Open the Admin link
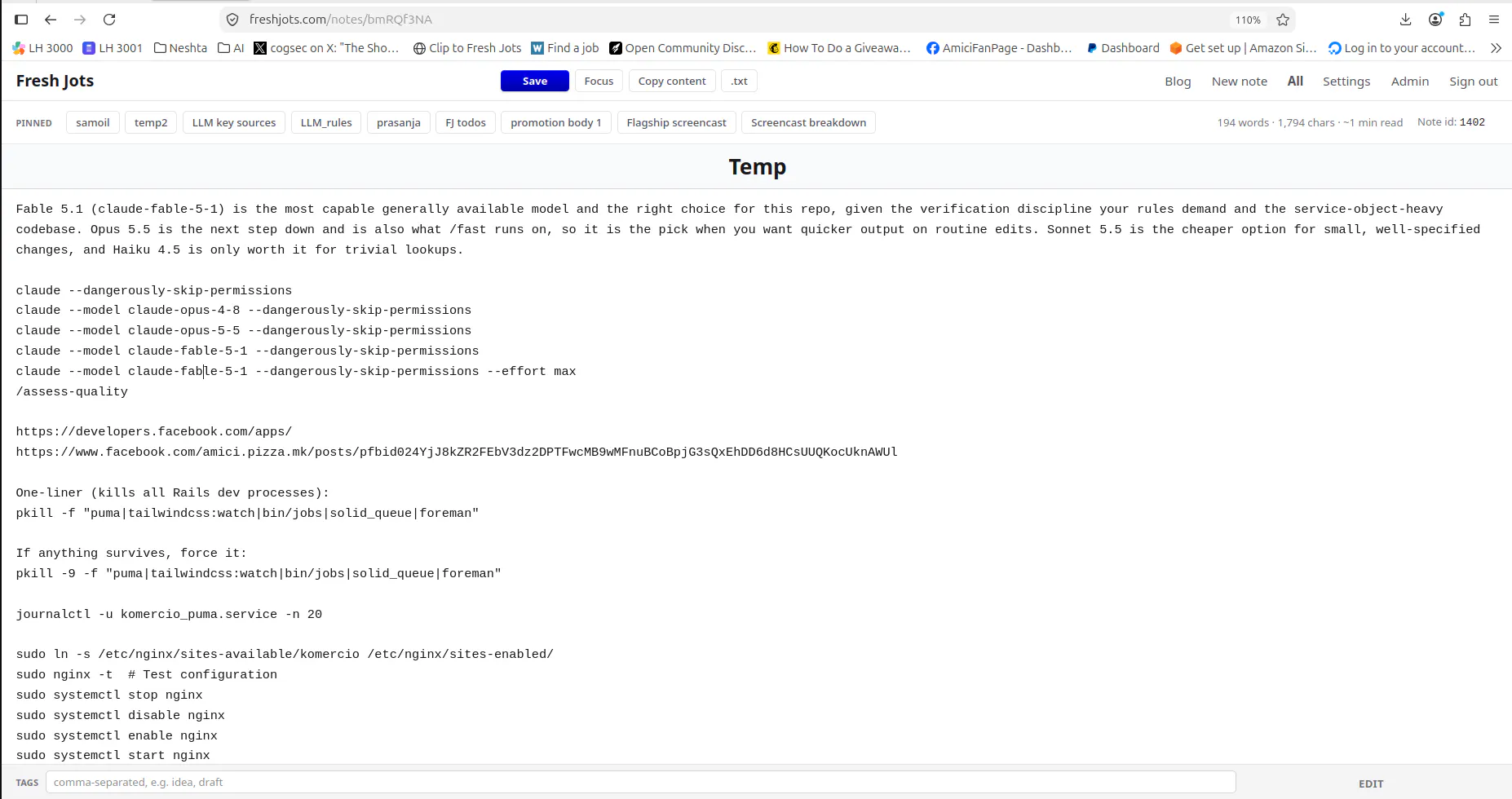The image size is (1512, 799). 1410,82
